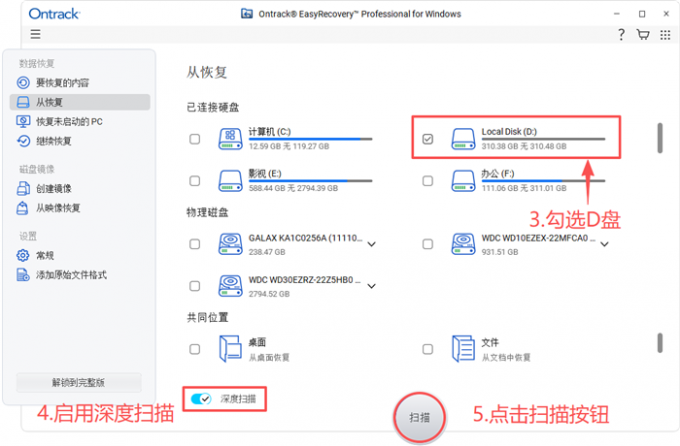The height and width of the screenshot is (446, 680).
Task: Click the 计算机 (C:) usage bar
Action: tap(311, 139)
